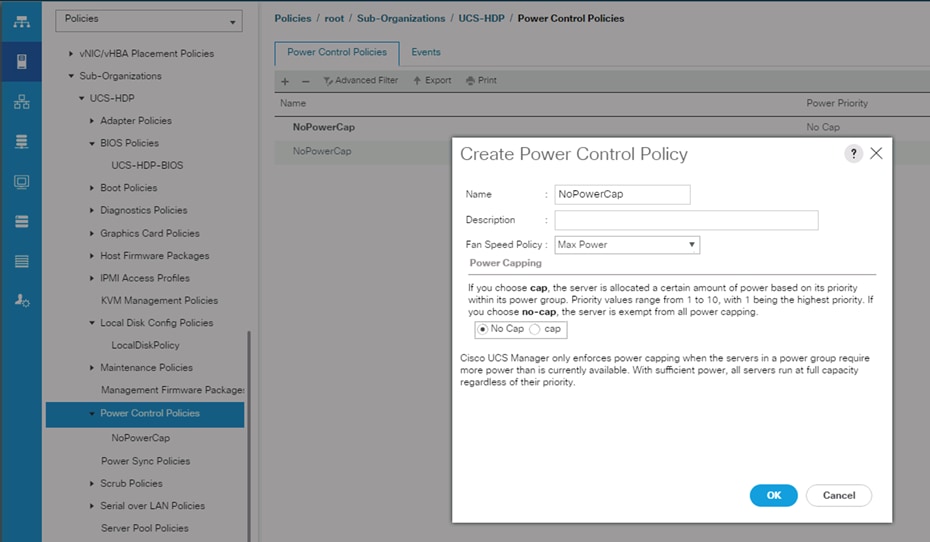The image size is (930, 542).
Task: Click the Name input field
Action: pyautogui.click(x=622, y=195)
